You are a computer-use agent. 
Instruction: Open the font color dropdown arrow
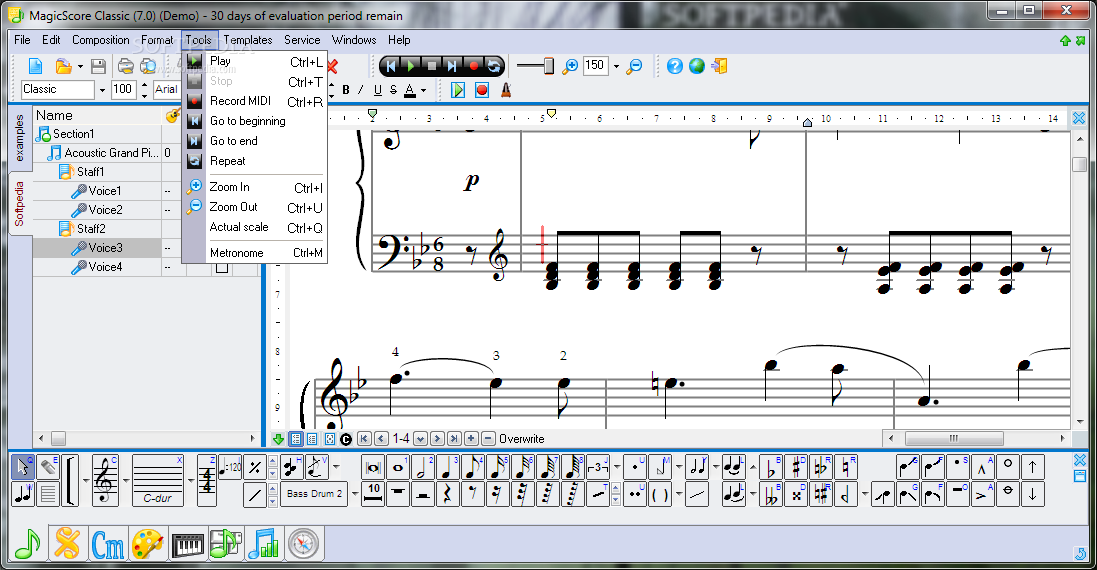[423, 90]
